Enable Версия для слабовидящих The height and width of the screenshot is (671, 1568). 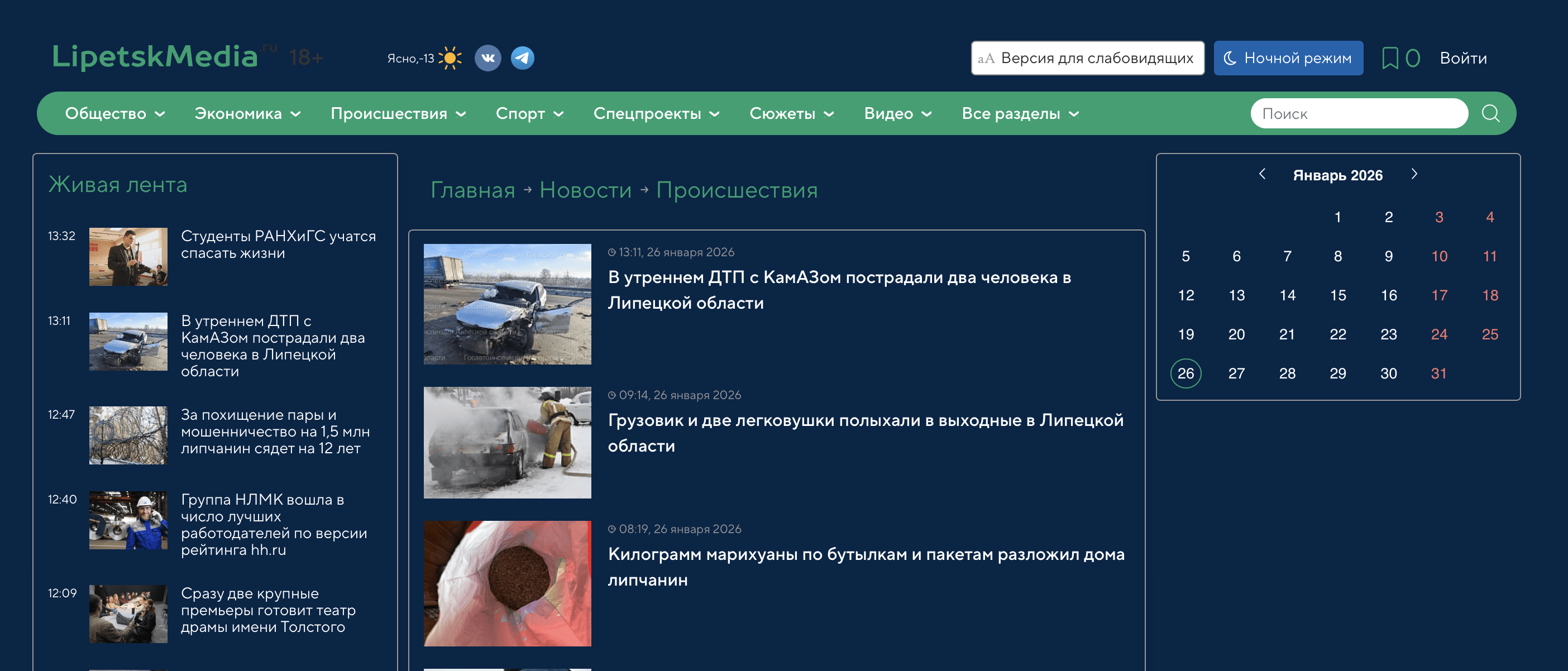click(1087, 59)
